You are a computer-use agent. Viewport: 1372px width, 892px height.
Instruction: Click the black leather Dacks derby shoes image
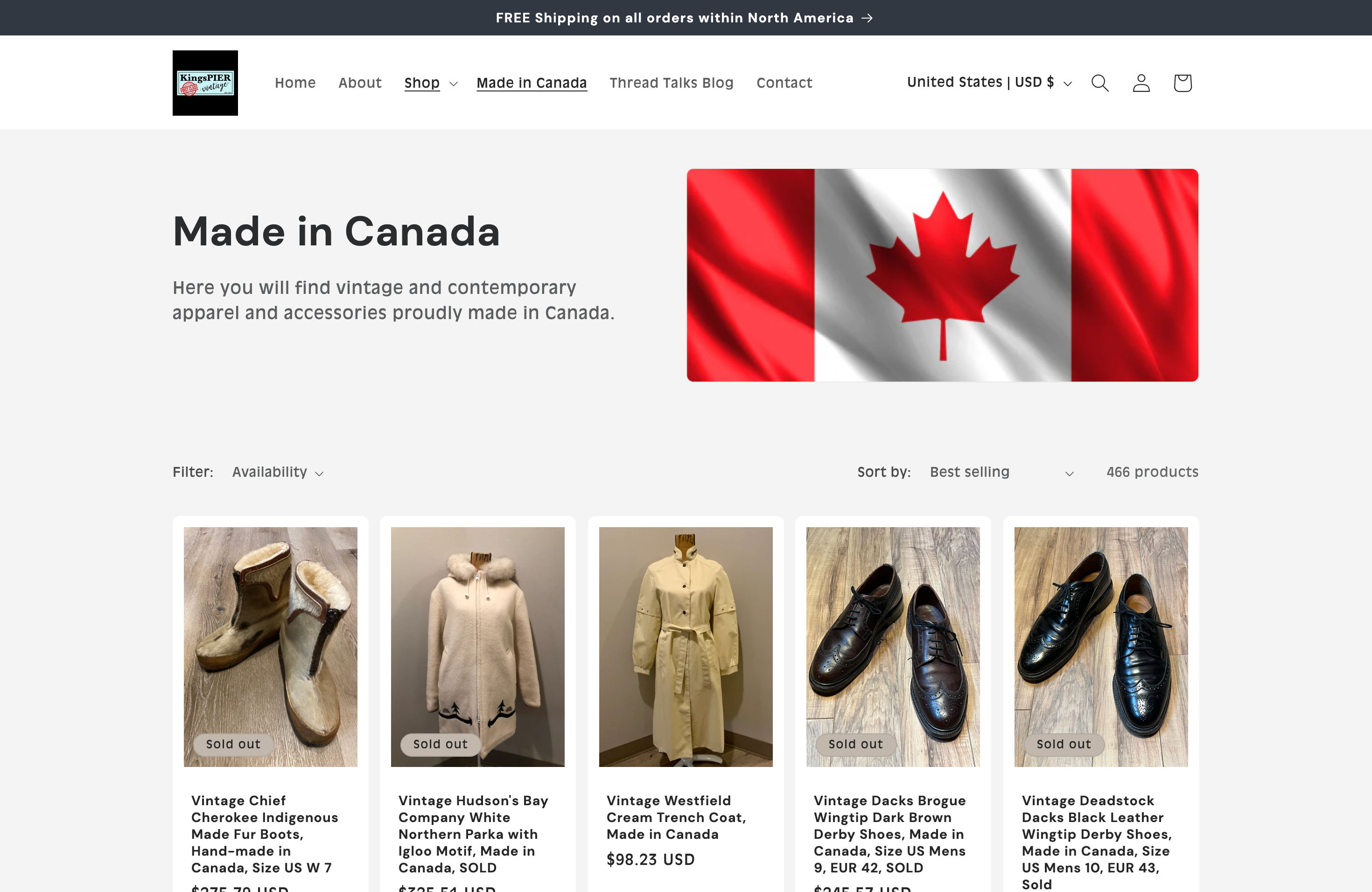[x=1100, y=647]
